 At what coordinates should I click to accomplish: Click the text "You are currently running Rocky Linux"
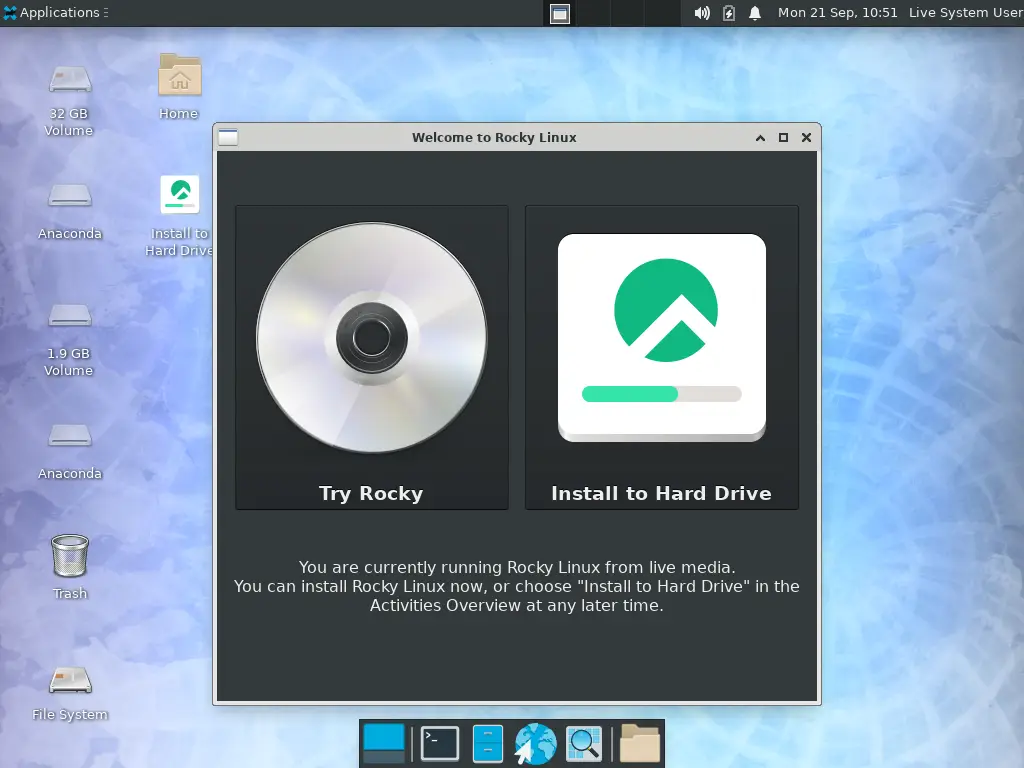[450, 567]
